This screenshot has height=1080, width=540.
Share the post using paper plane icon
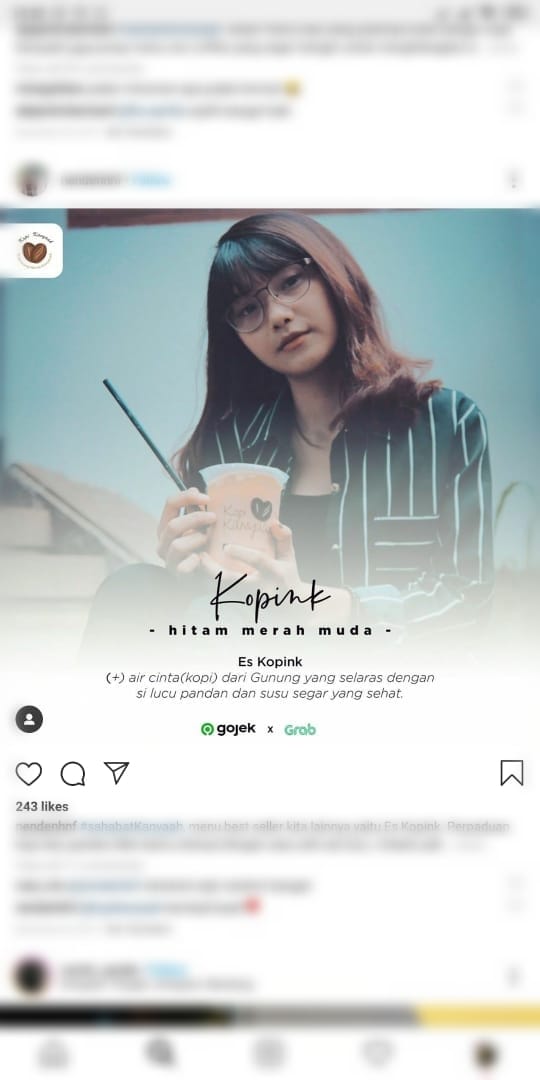click(x=116, y=773)
